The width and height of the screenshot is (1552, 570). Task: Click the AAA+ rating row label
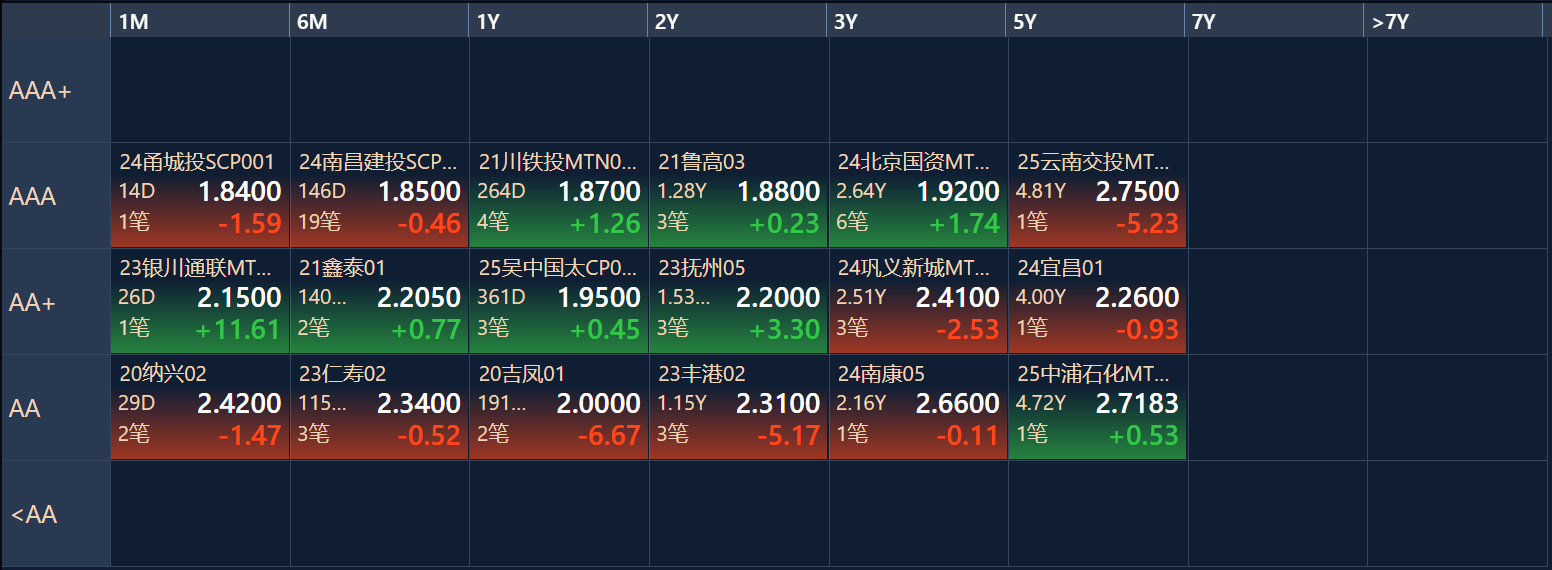pos(55,91)
